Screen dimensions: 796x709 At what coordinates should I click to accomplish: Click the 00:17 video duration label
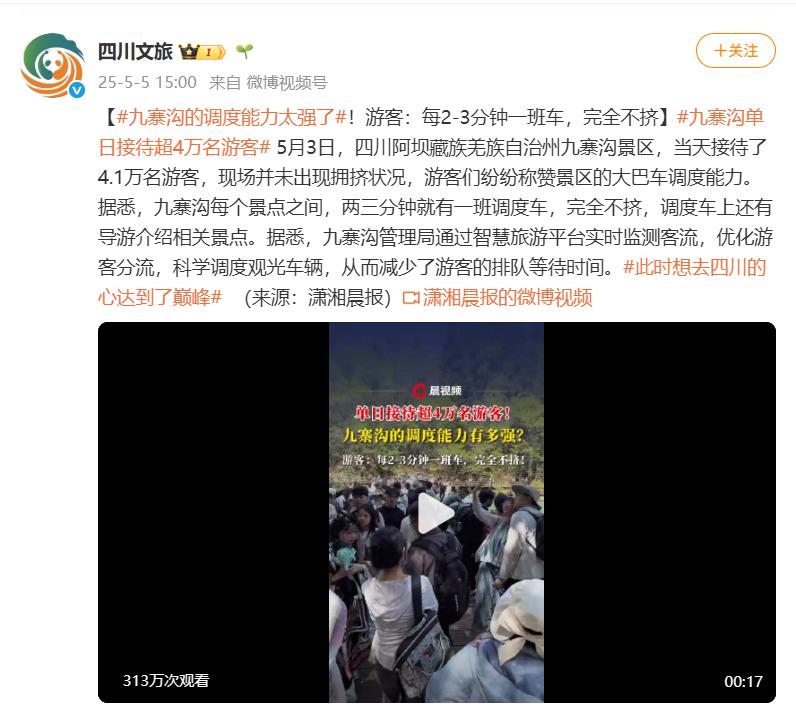[743, 681]
